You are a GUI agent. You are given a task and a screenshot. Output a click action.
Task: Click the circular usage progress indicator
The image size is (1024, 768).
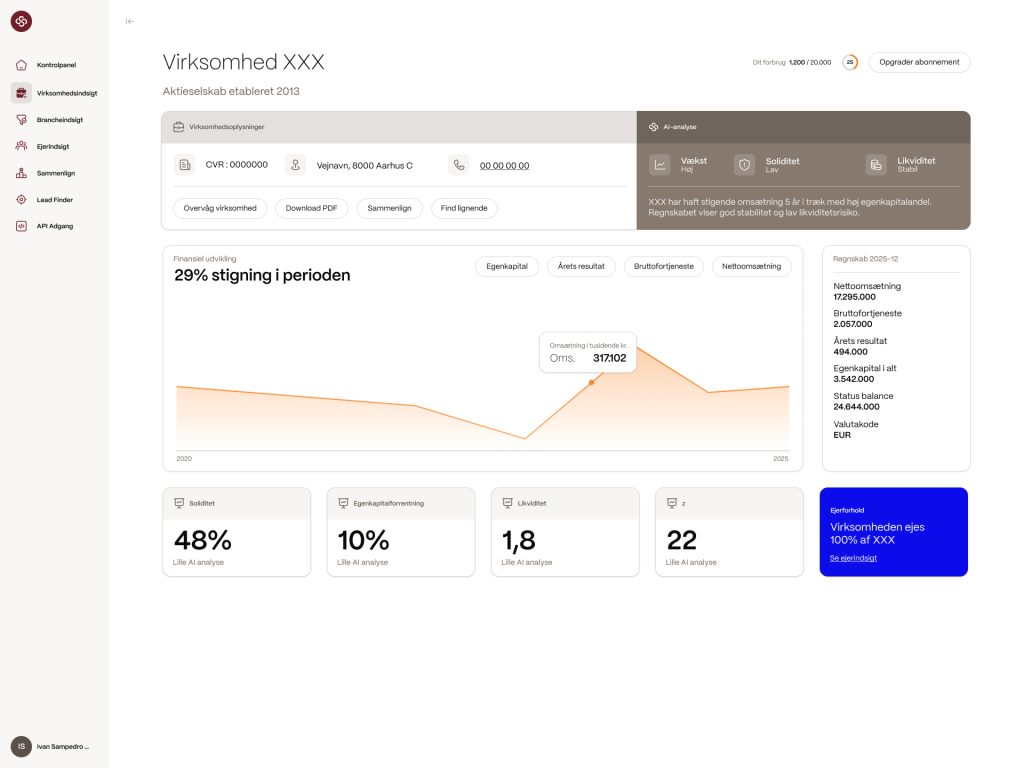850,62
